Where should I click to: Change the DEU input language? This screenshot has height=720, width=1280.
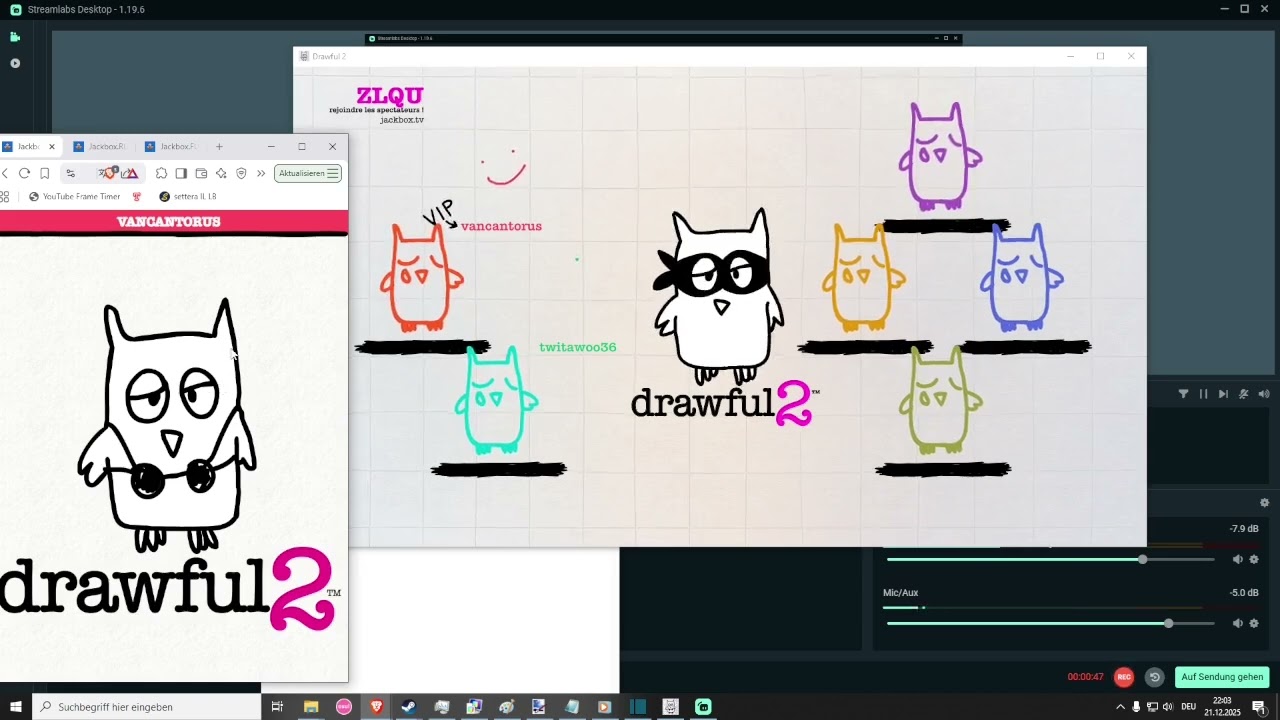click(1189, 707)
